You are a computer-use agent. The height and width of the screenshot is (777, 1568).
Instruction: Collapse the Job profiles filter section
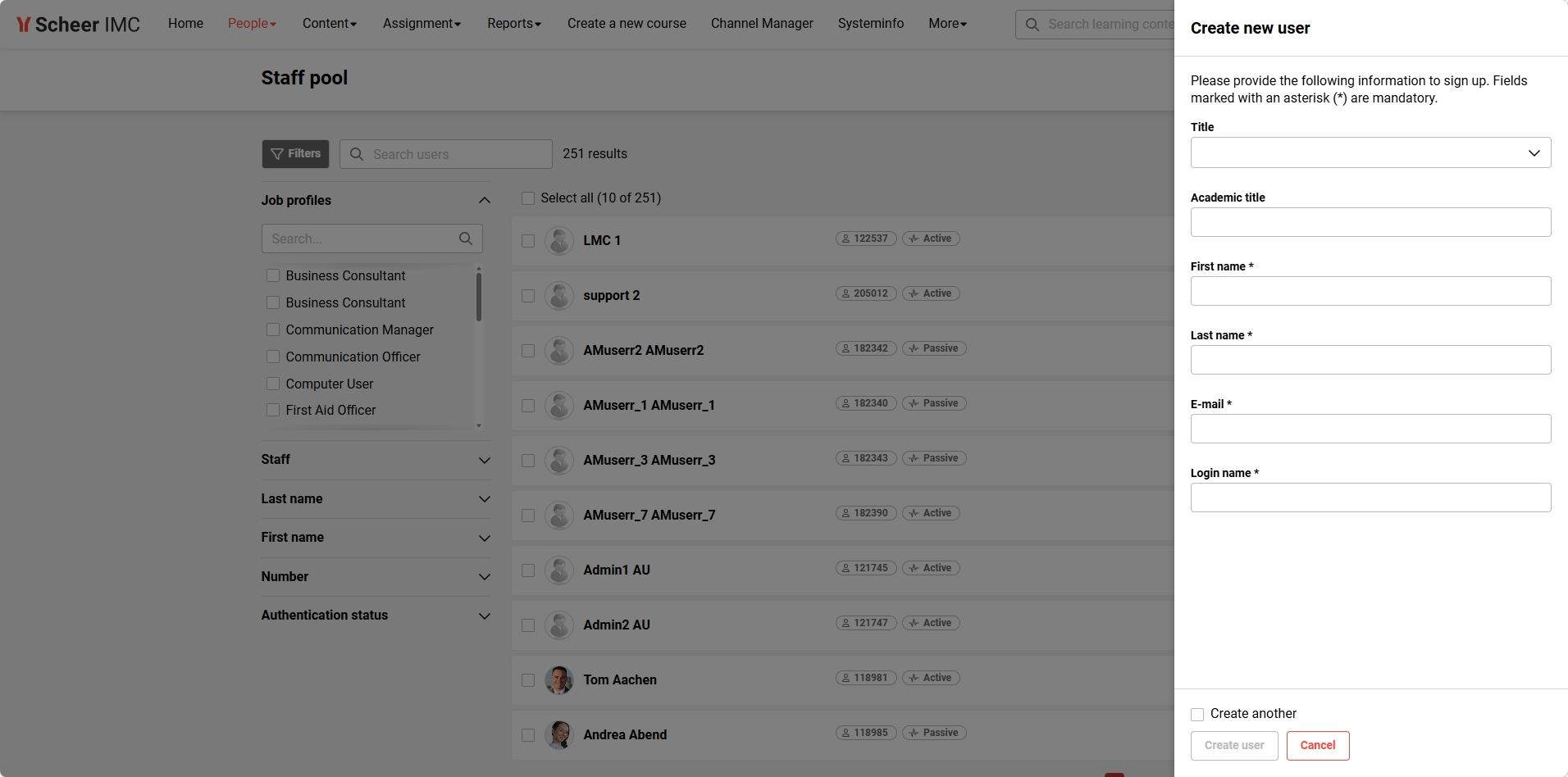(x=485, y=200)
